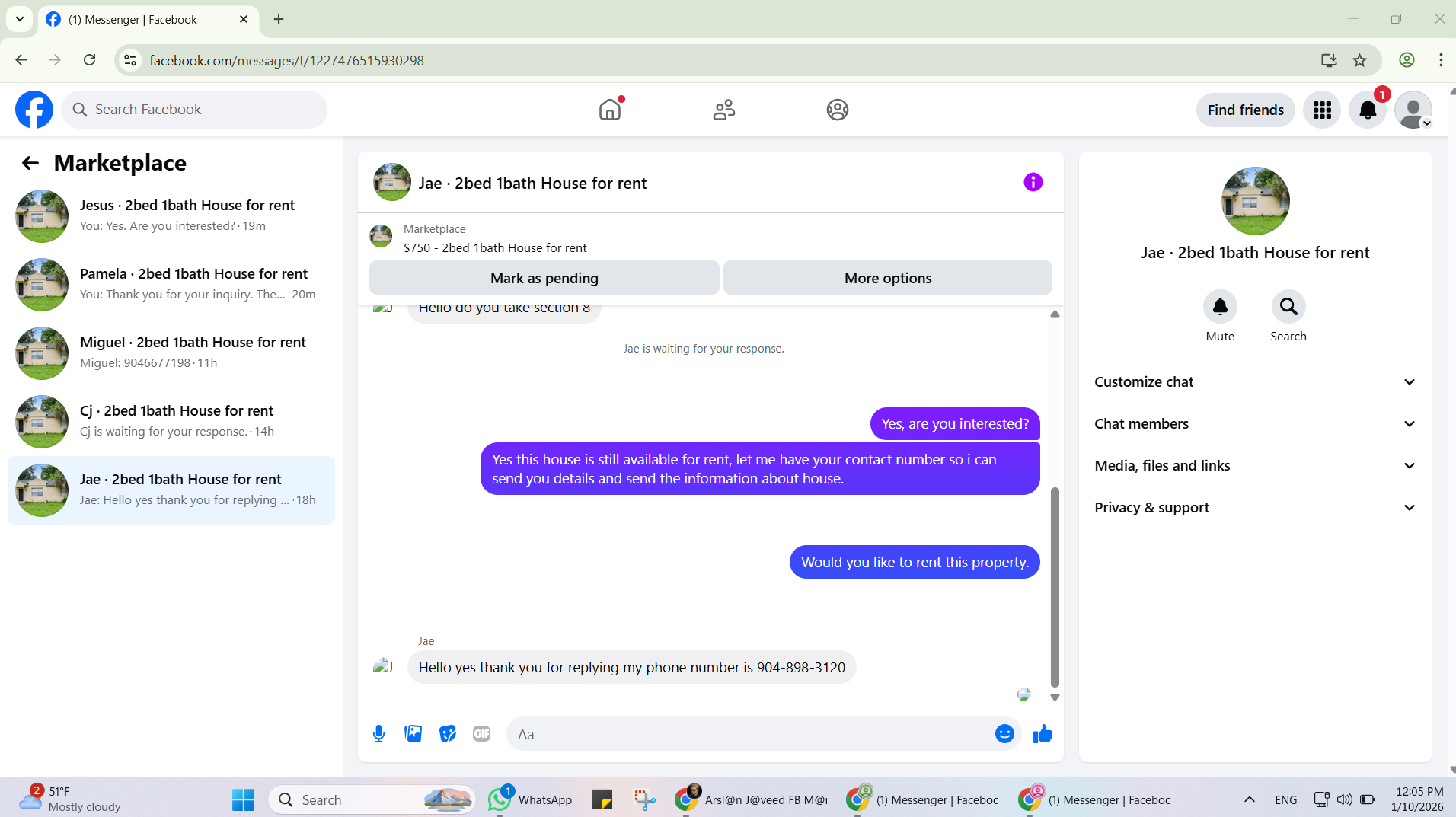Open the Arsl@n J@veed Chrome taskbar window
Viewport: 1456px width, 817px height.
[x=752, y=799]
